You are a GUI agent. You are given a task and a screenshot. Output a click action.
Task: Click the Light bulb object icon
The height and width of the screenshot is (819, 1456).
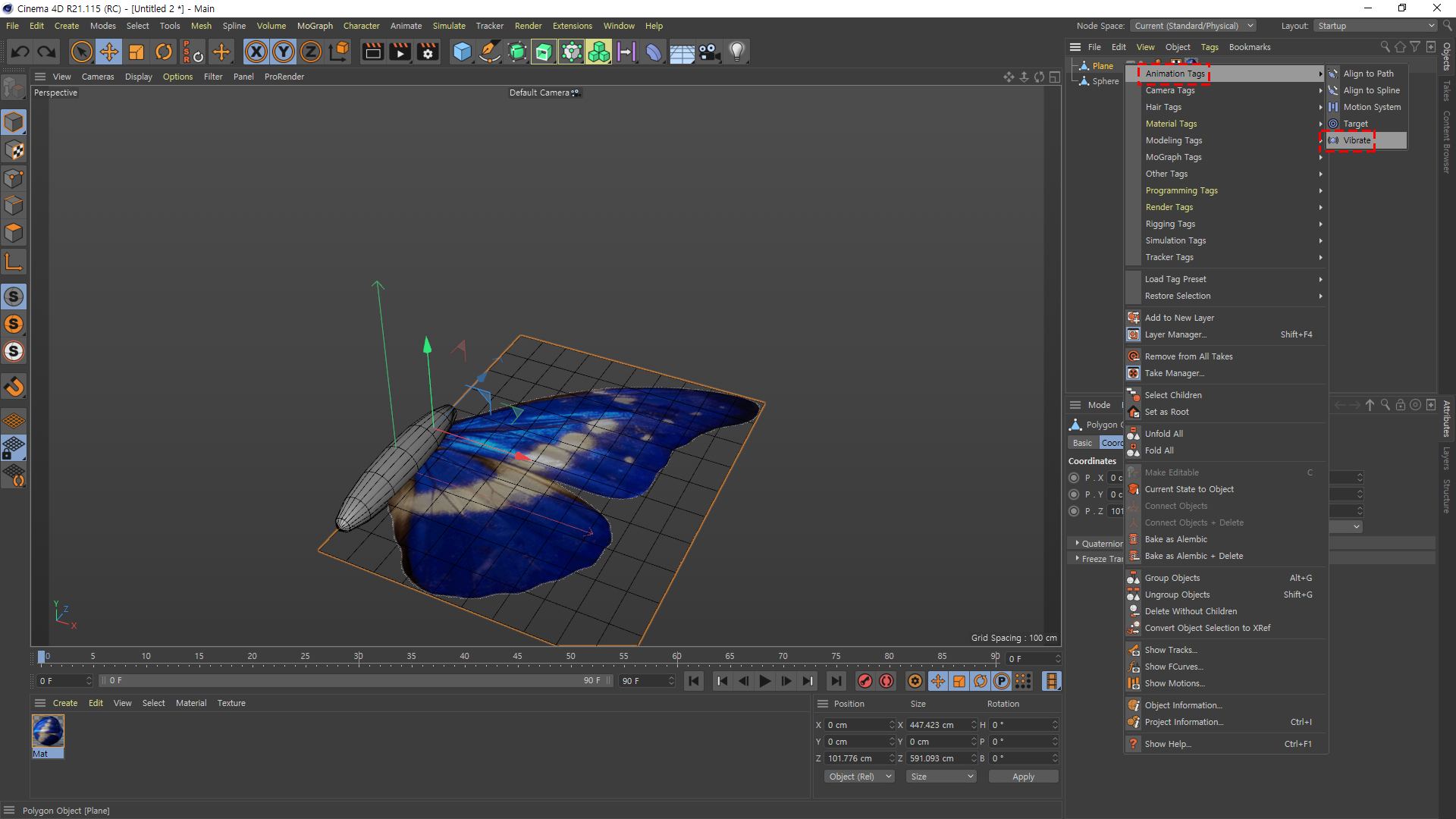[x=736, y=52]
